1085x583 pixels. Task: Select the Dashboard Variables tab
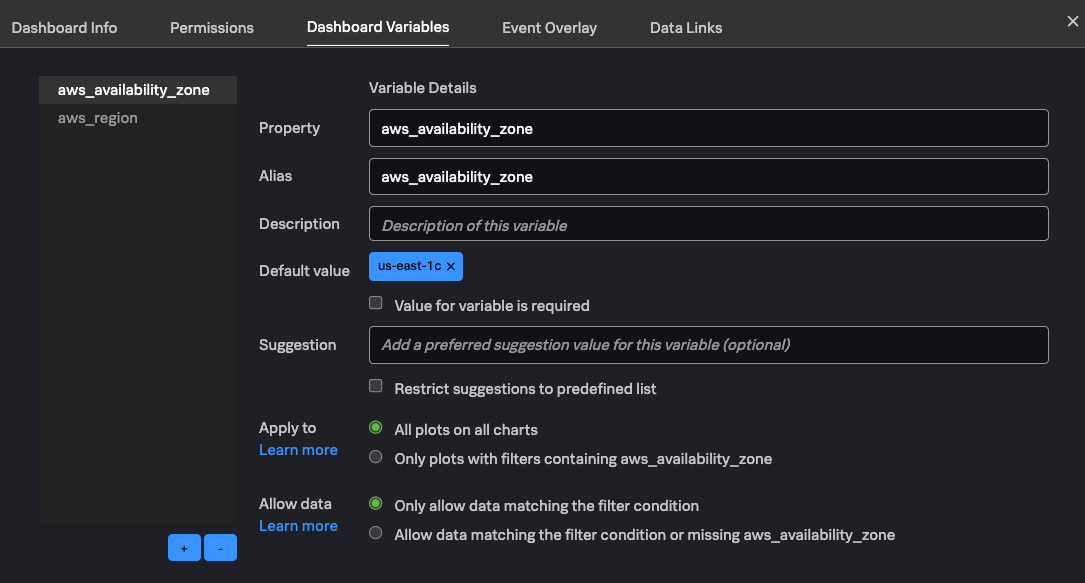pos(377,27)
